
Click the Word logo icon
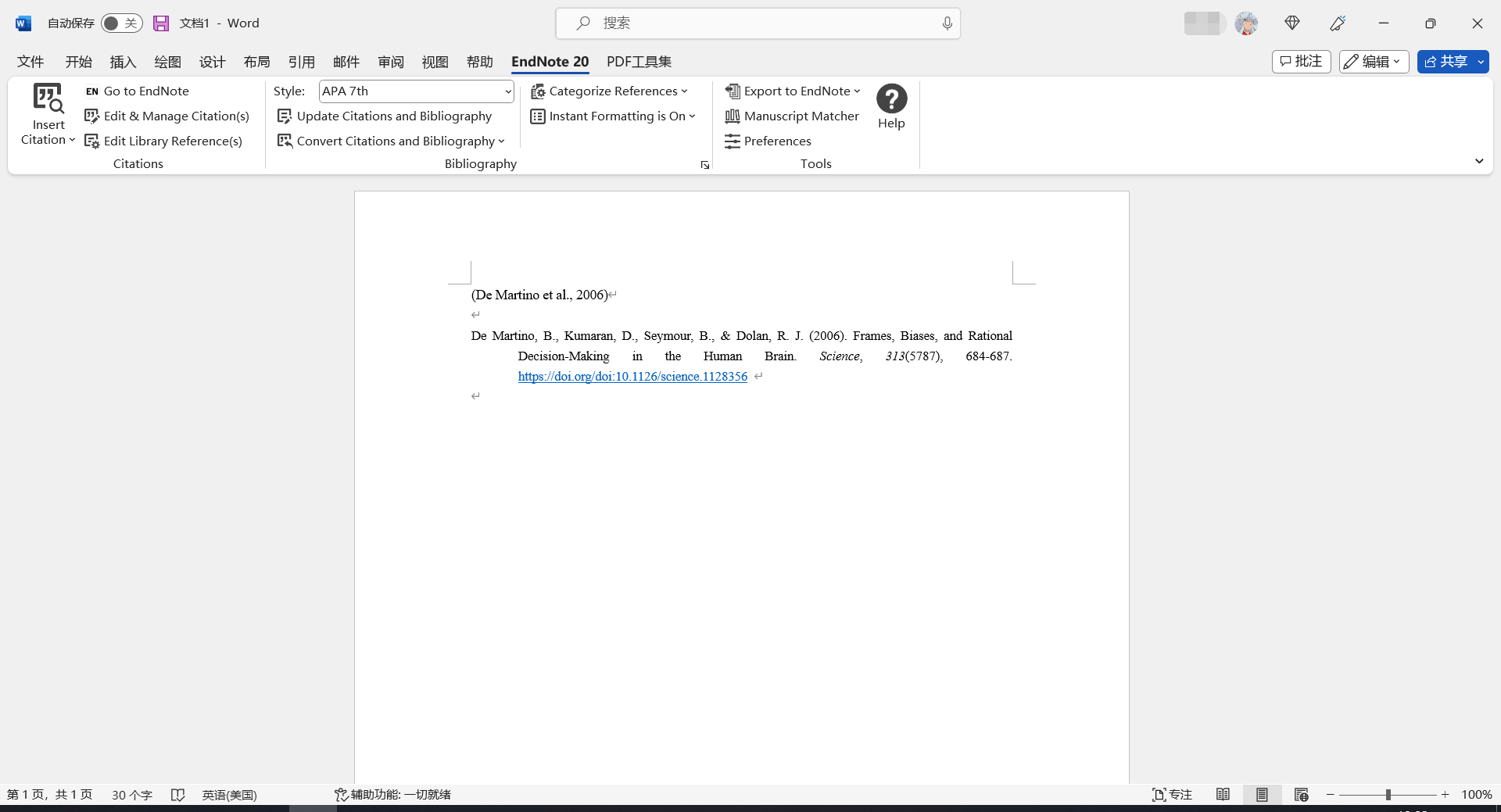pos(23,23)
